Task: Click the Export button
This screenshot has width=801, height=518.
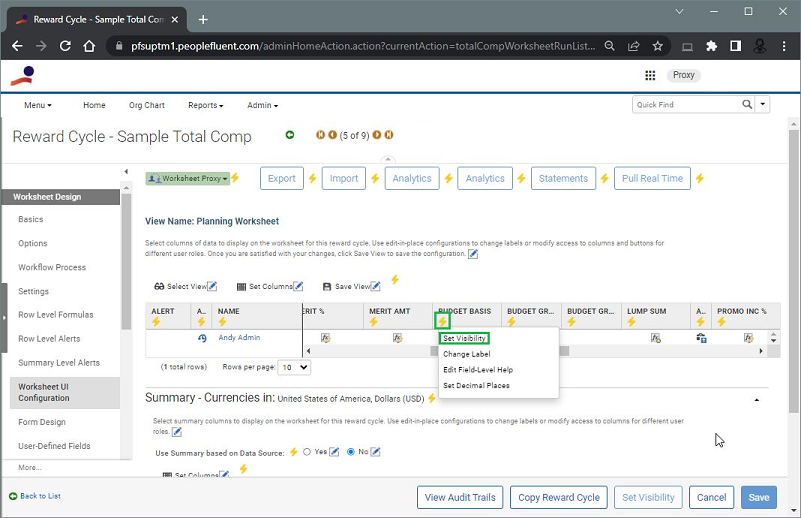Action: tap(282, 178)
